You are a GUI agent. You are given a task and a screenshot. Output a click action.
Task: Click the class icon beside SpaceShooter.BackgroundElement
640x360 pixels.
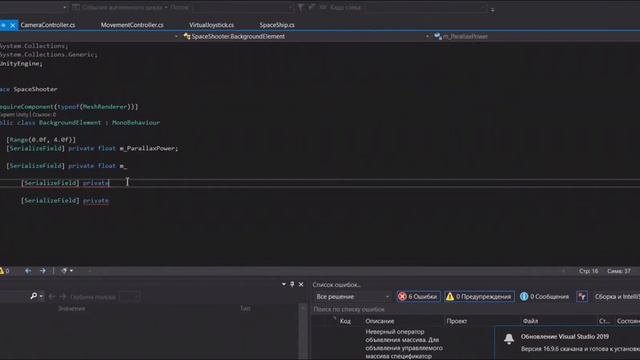click(187, 36)
